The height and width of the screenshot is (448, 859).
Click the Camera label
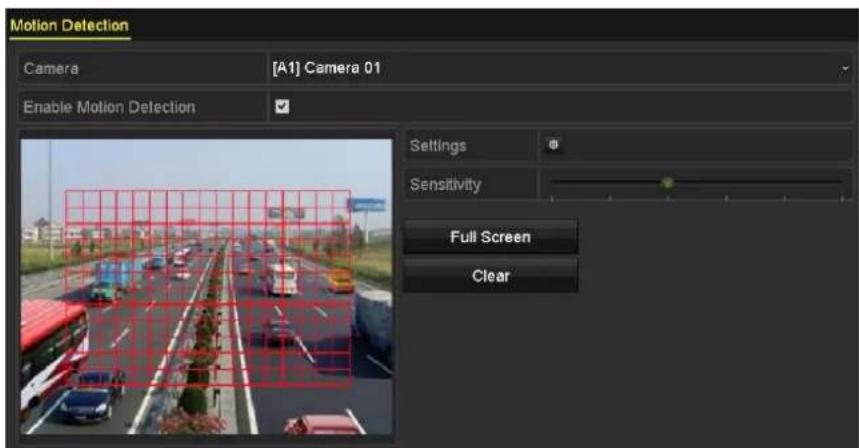pos(51,68)
